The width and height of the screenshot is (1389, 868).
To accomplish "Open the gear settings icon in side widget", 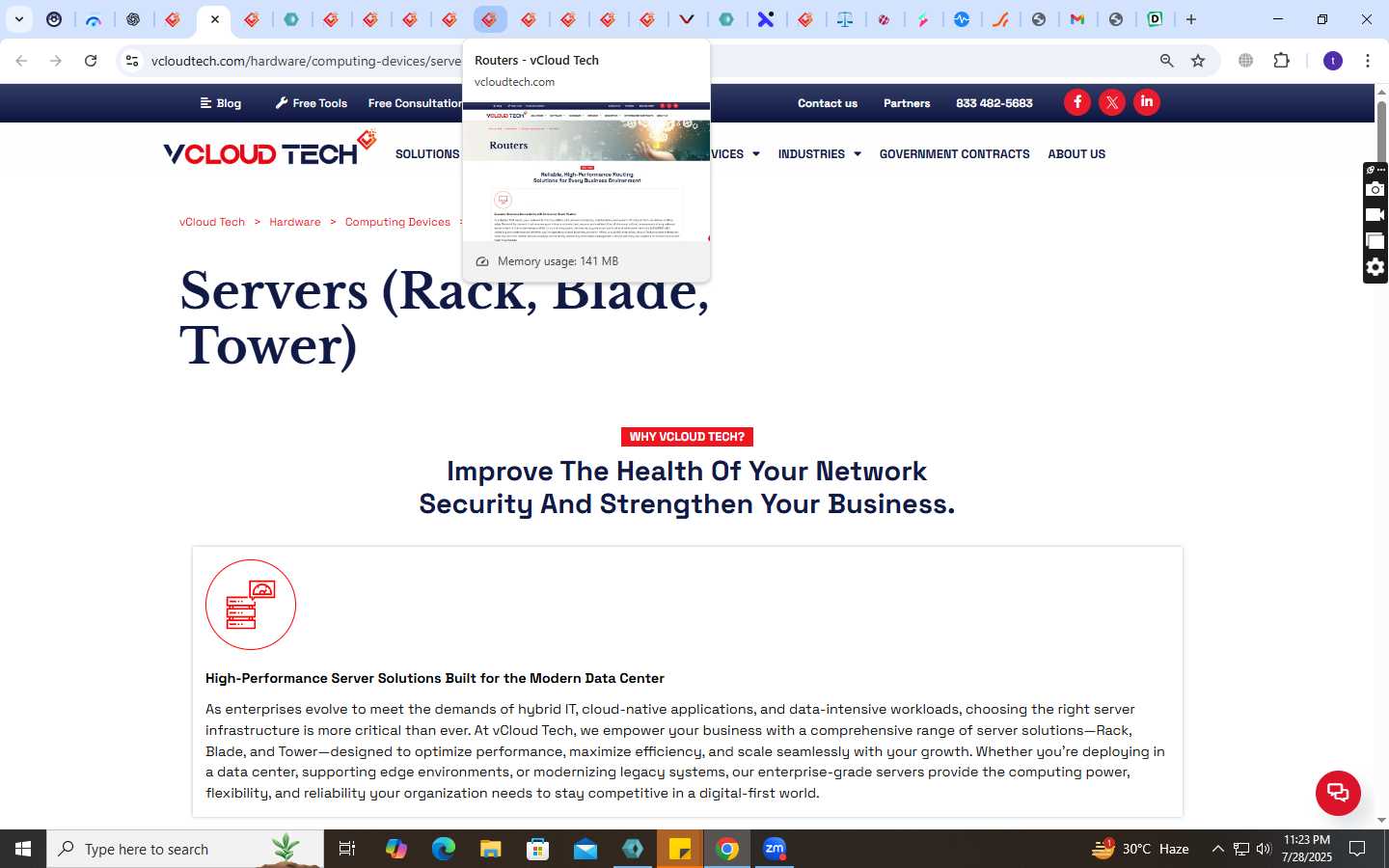I will click(x=1375, y=267).
